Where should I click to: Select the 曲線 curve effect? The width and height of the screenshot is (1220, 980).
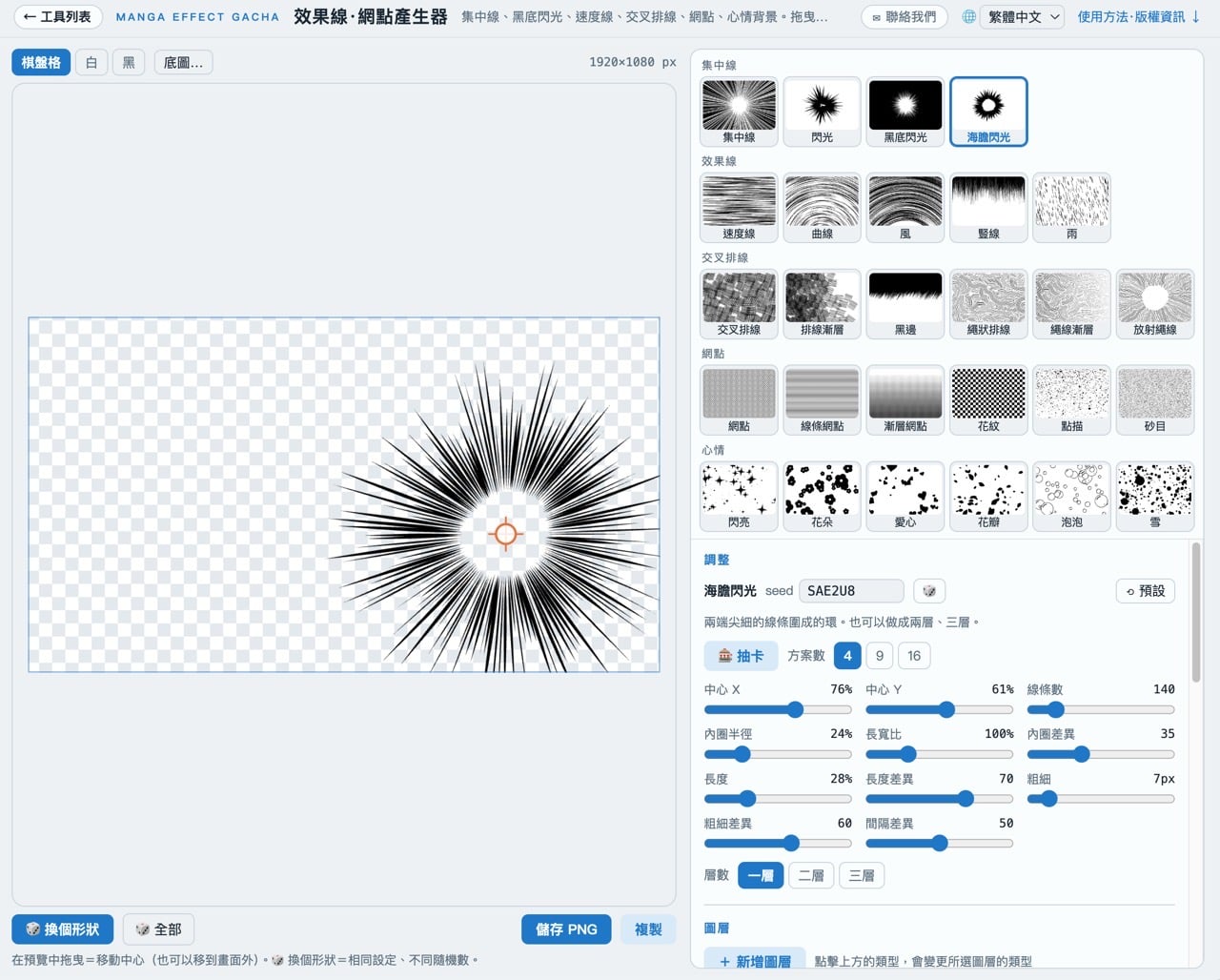[822, 208]
